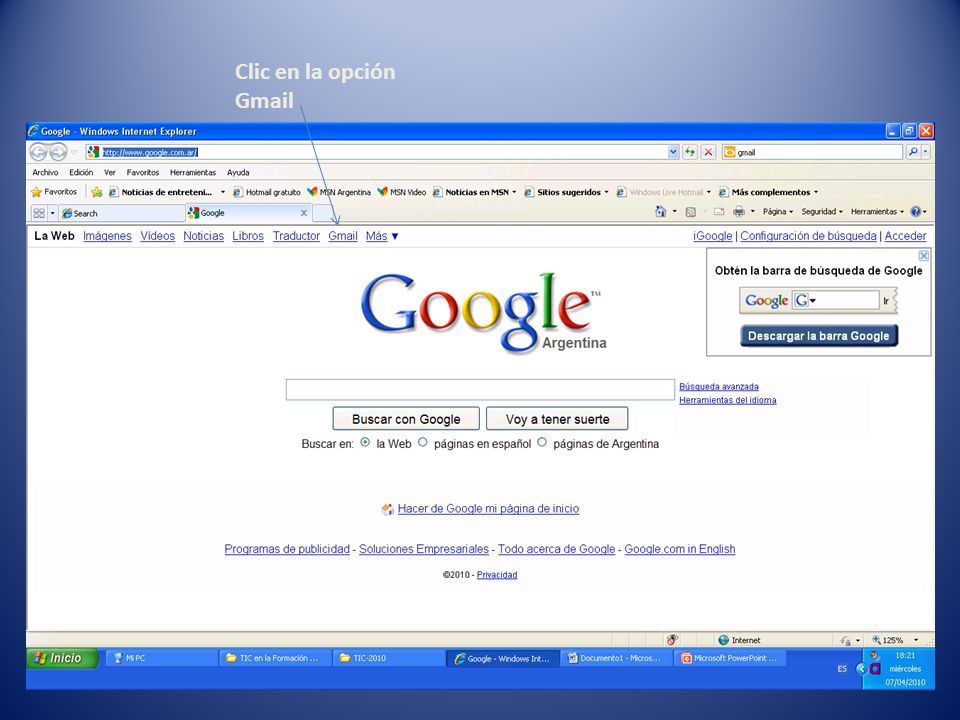Expand Más complementos dropdown
The width and height of the screenshot is (960, 720).
[816, 192]
